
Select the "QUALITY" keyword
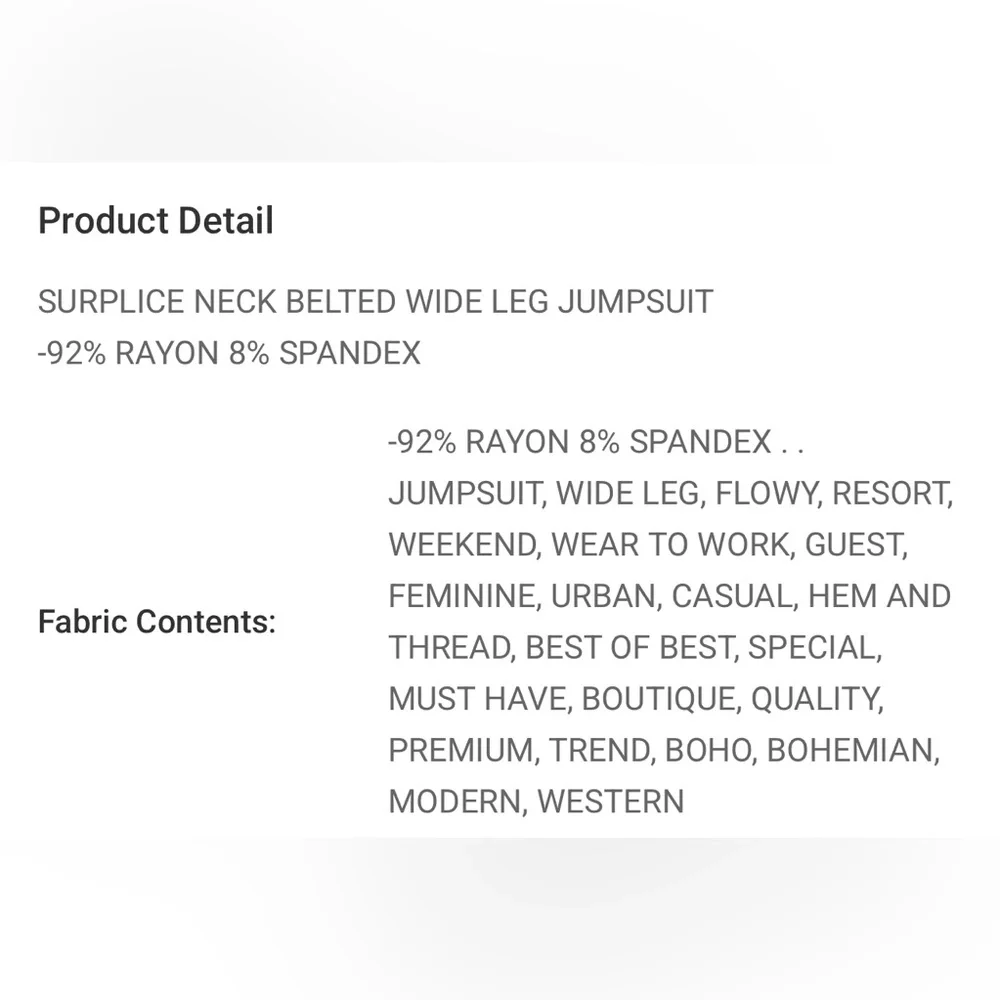[815, 699]
